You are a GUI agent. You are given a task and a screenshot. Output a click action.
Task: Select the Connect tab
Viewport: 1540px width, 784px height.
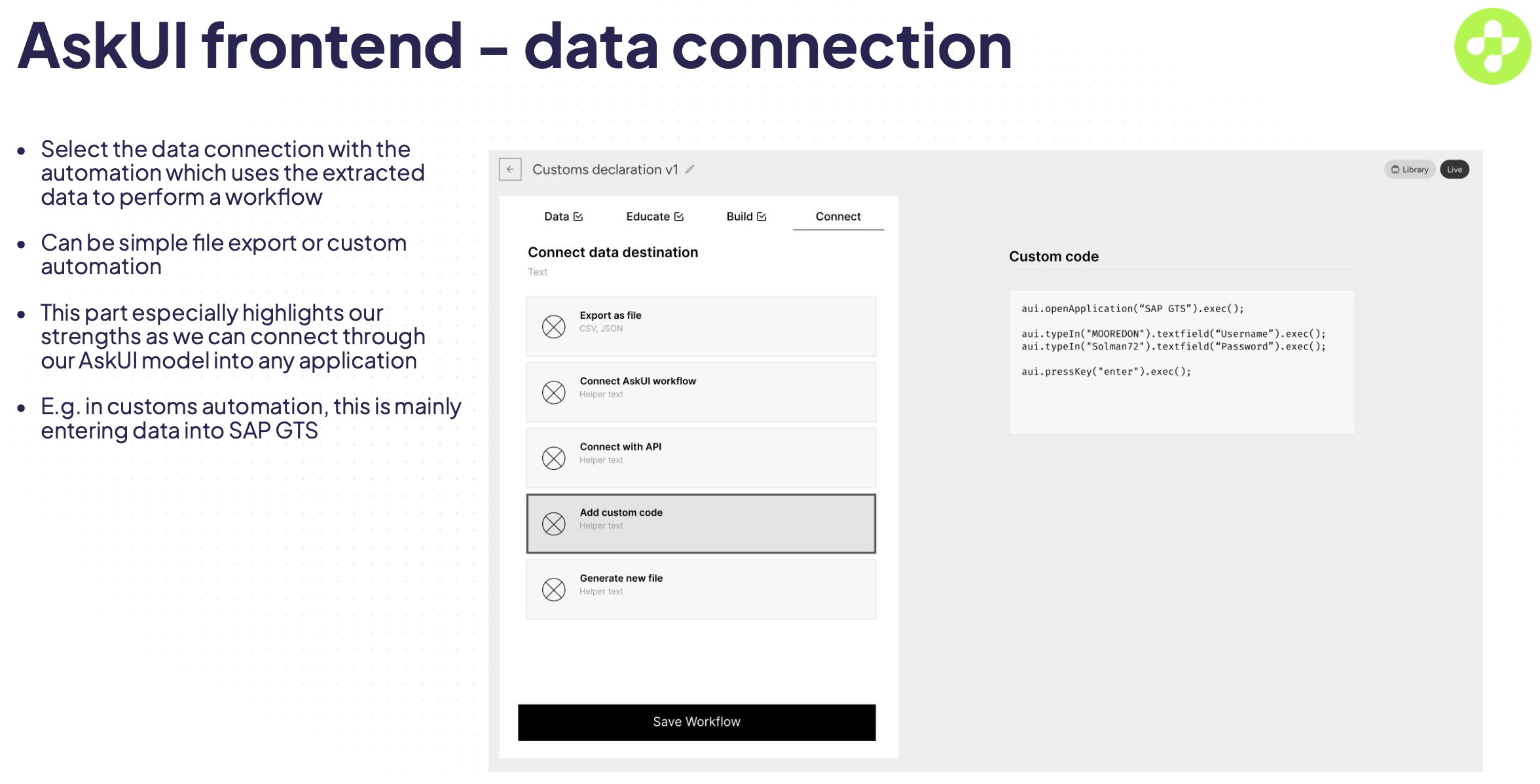coord(838,217)
